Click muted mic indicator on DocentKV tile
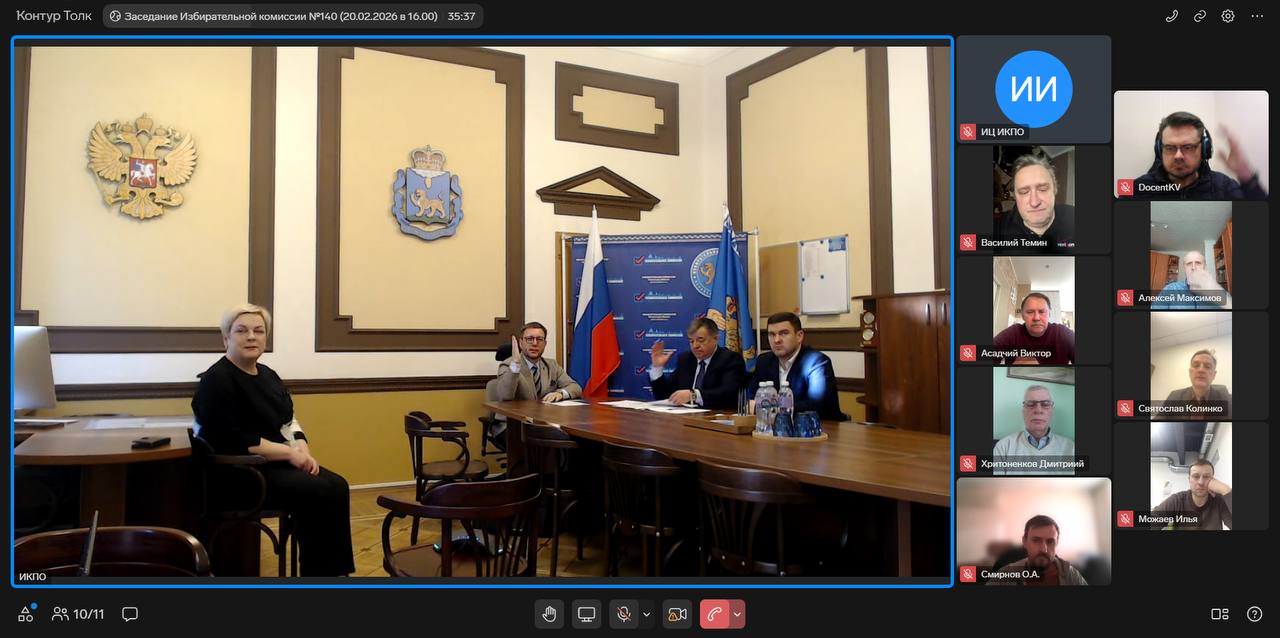The width and height of the screenshot is (1280, 638). (1125, 187)
